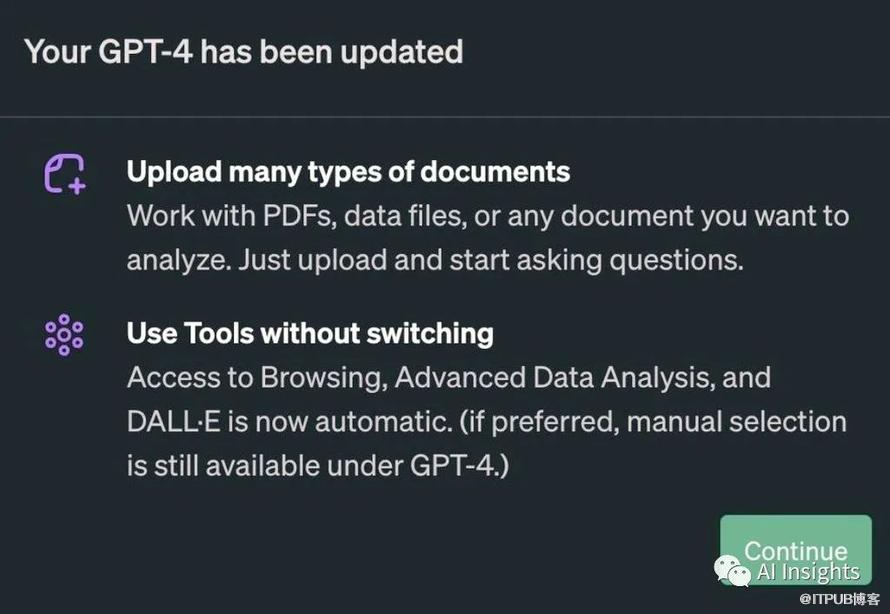Image resolution: width=890 pixels, height=614 pixels.
Task: Click the divider line below the title
Action: coord(445,117)
